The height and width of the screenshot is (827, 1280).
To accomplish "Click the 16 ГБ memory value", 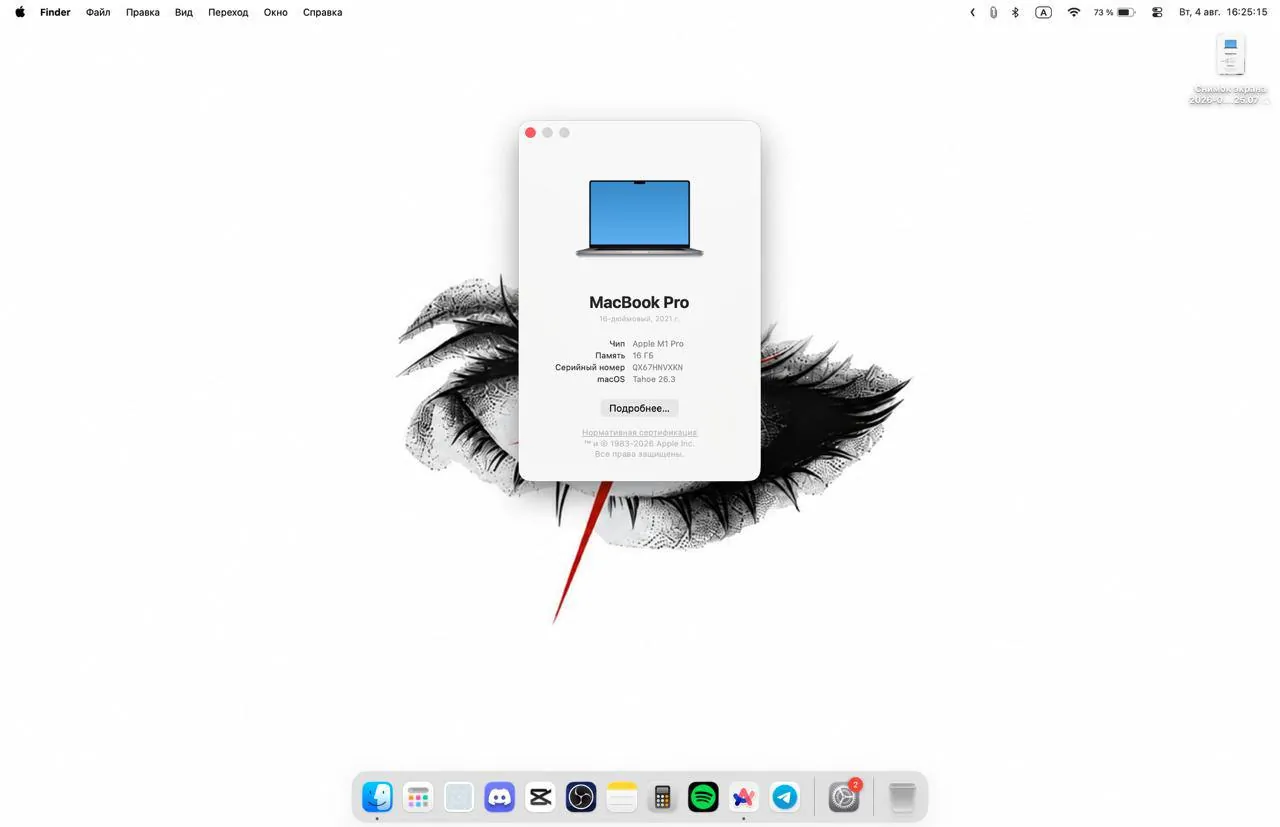I will pyautogui.click(x=642, y=355).
